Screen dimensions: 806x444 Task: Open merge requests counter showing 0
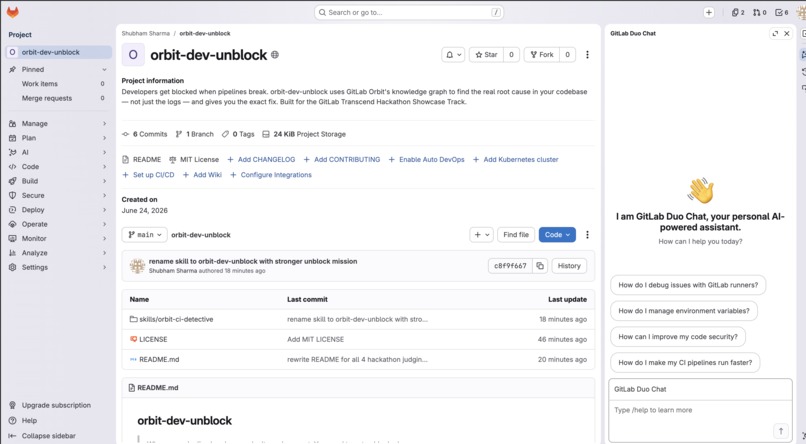760,12
